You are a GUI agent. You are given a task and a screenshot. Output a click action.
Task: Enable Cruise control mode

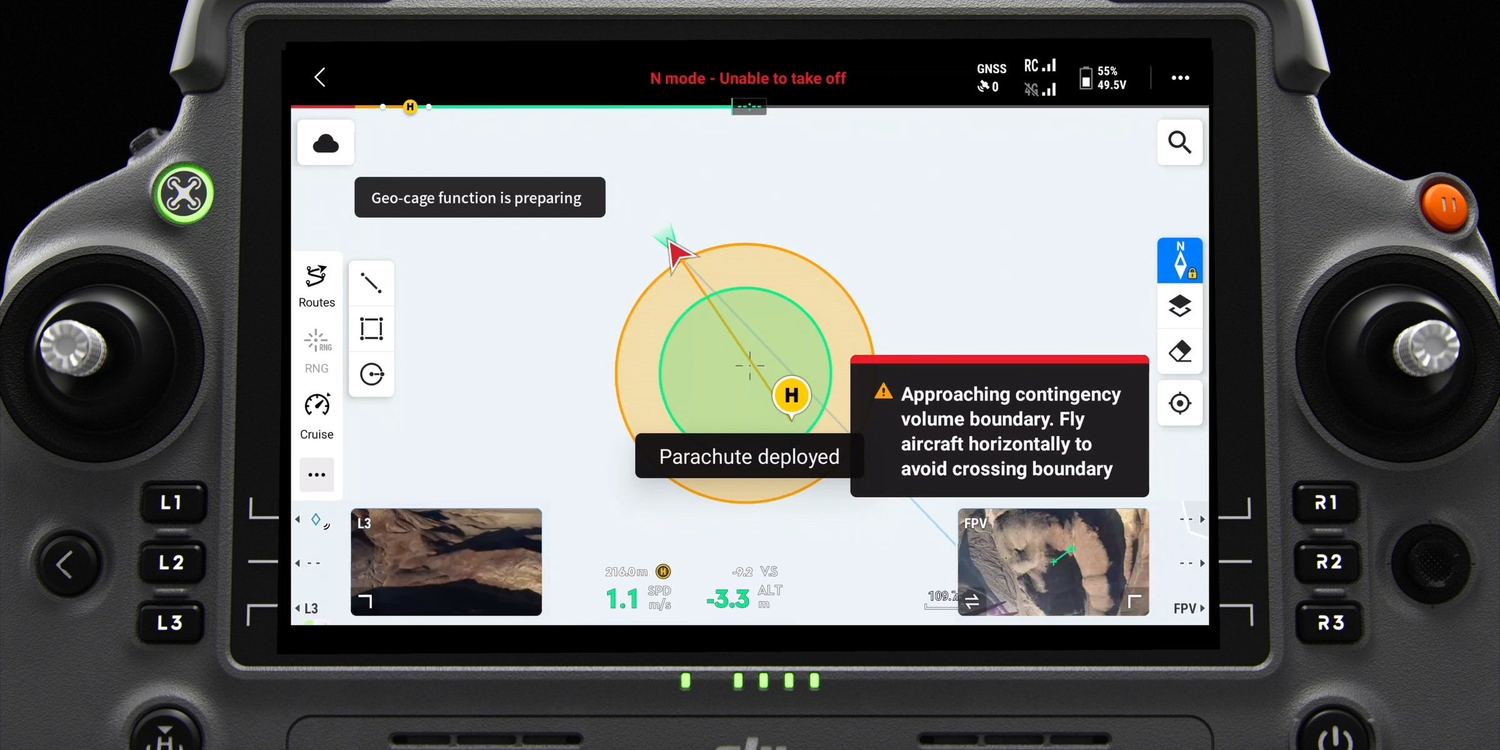pyautogui.click(x=317, y=417)
